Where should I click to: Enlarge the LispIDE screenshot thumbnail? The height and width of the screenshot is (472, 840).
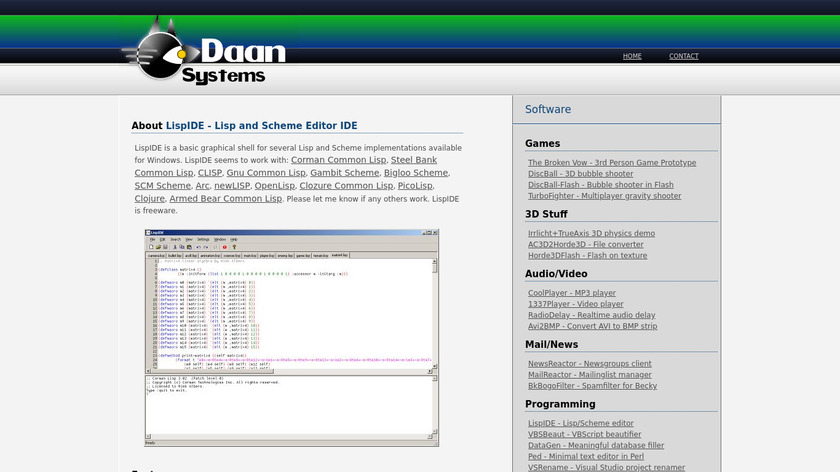[291, 338]
